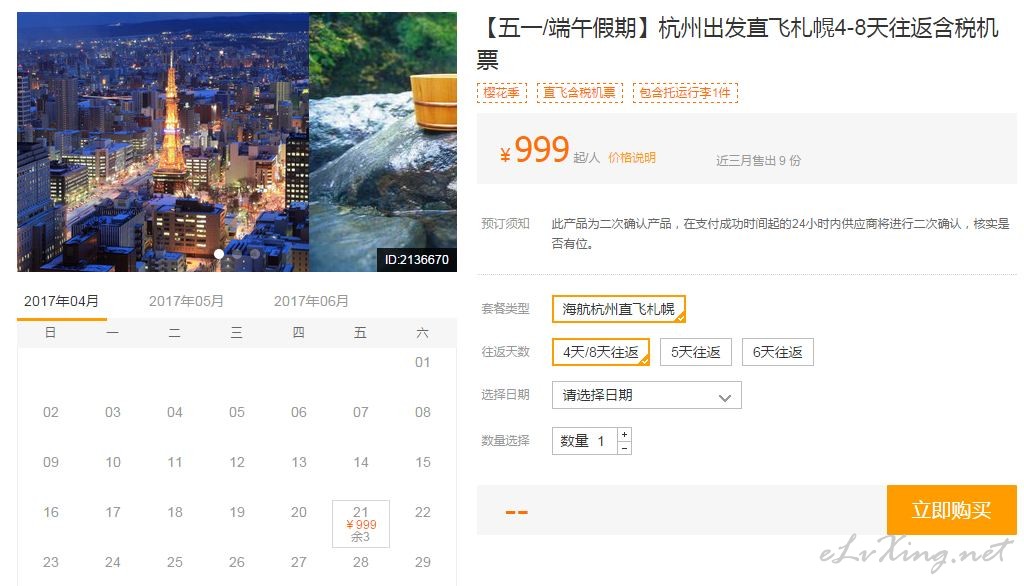Click April 22 in the calendar
This screenshot has height=586, width=1024.
(x=423, y=512)
